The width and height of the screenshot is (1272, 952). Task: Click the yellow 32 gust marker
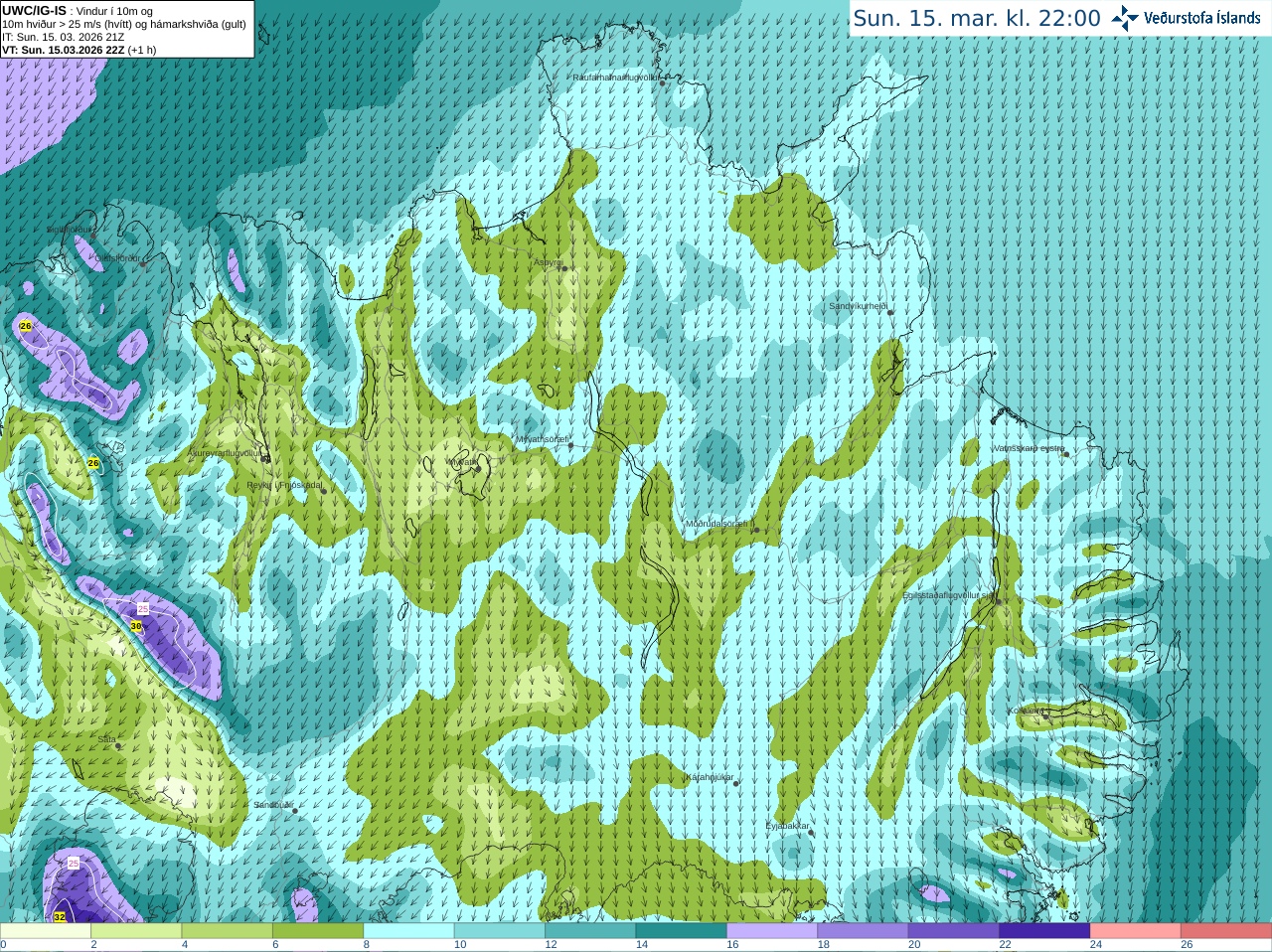(x=60, y=917)
